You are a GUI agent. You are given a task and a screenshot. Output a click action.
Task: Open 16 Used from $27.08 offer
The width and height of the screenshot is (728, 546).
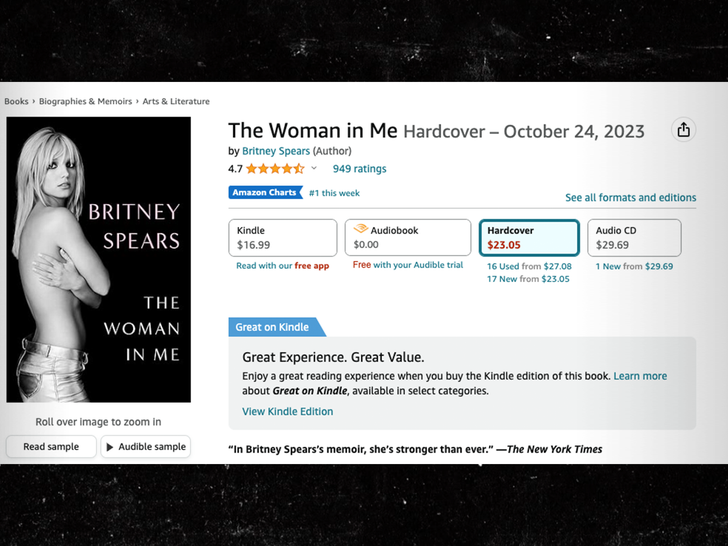[529, 267]
